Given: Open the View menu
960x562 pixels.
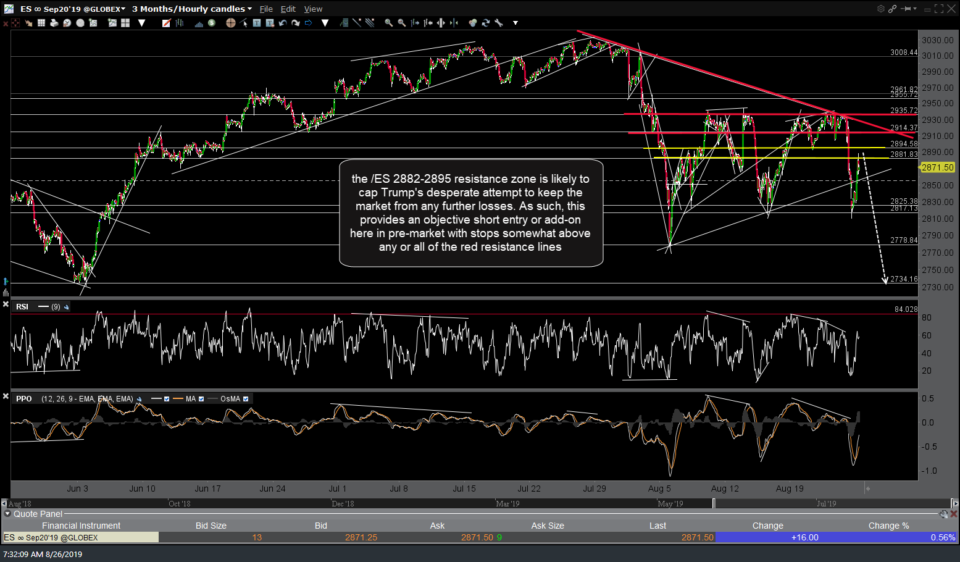Looking at the screenshot, I should 313,9.
